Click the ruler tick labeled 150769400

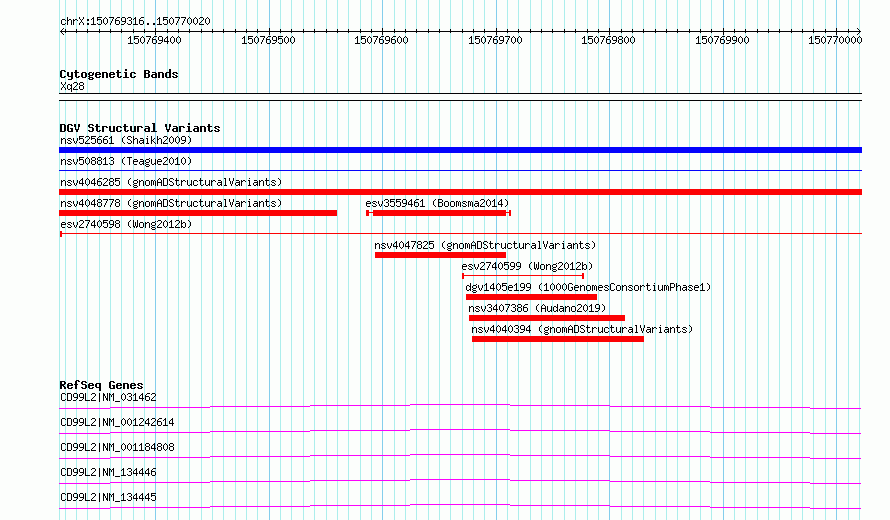pos(154,40)
